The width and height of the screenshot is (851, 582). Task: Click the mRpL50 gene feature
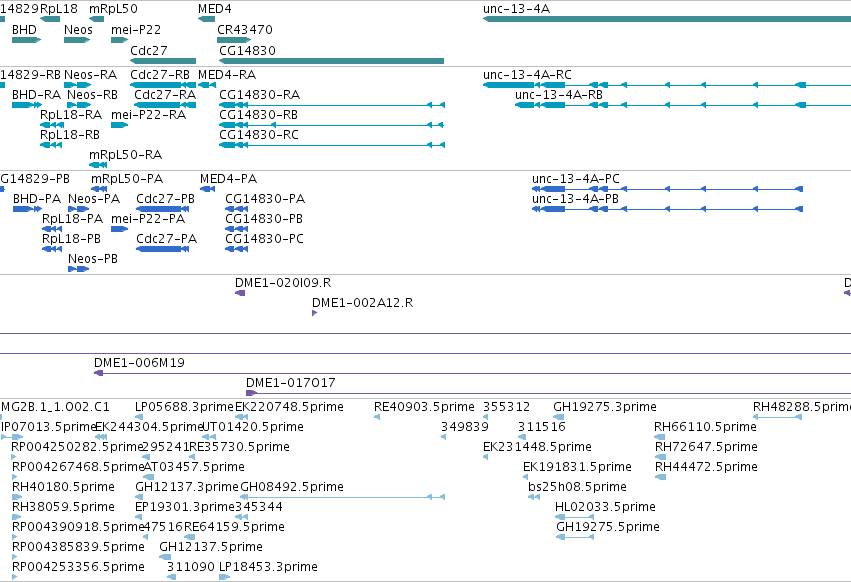(97, 19)
